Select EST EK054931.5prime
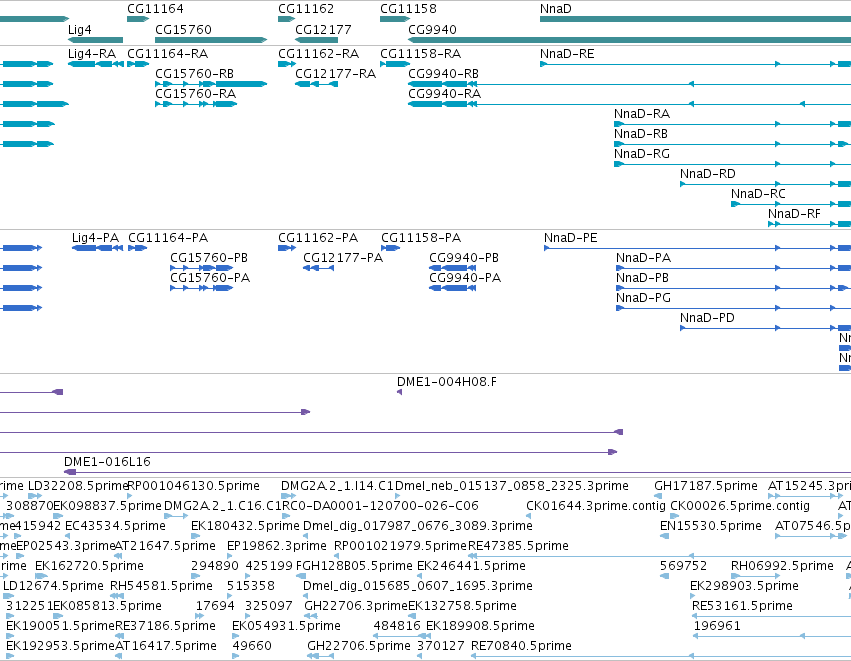The width and height of the screenshot is (851, 661). tap(287, 626)
